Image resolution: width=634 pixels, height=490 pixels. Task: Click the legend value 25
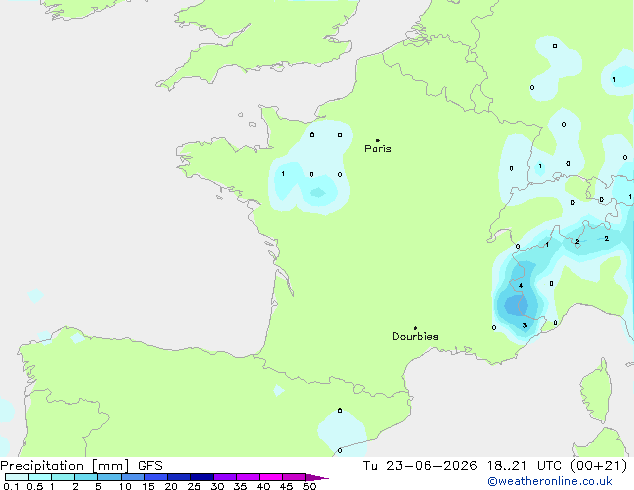pos(194,486)
